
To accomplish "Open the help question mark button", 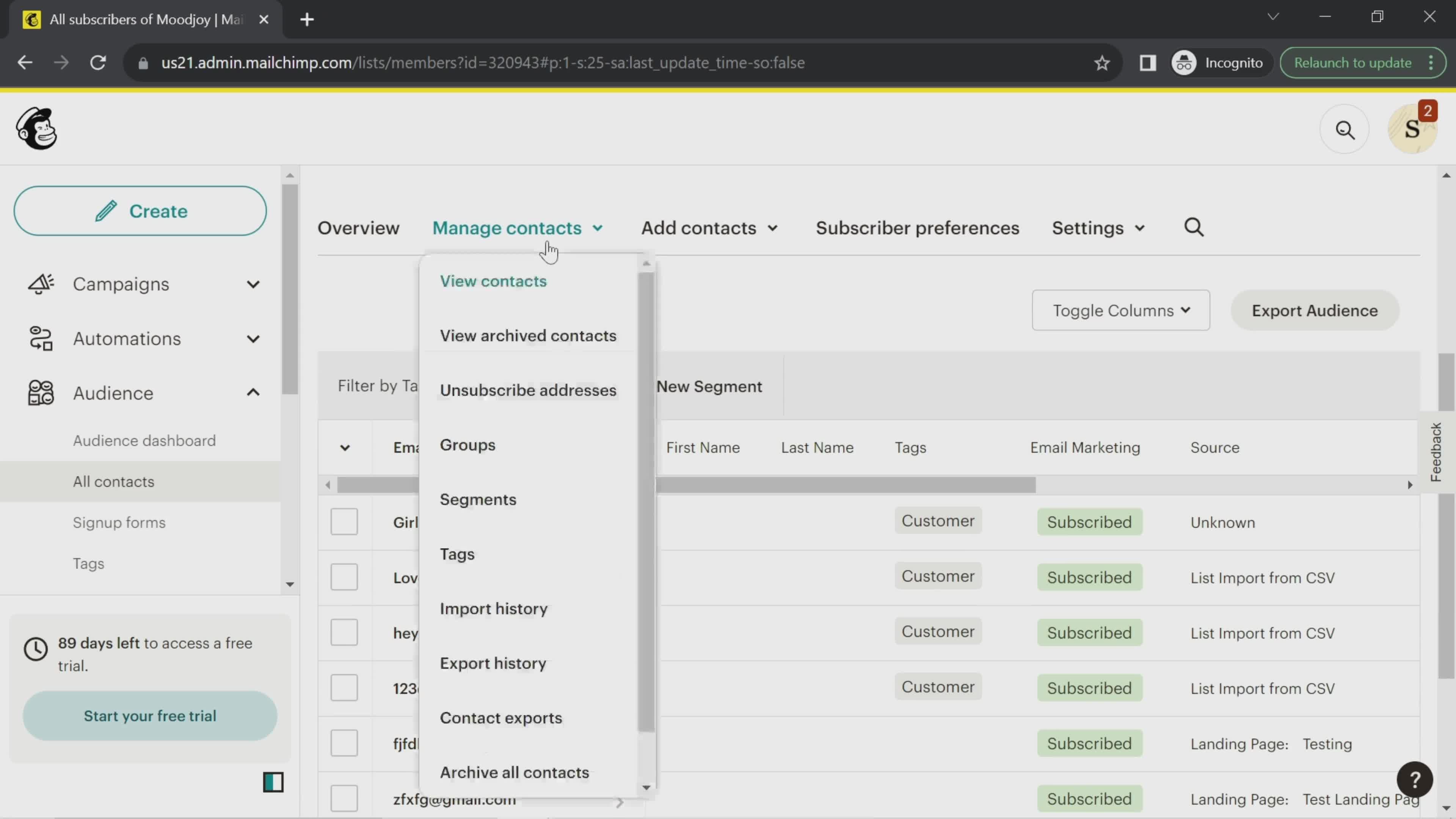I will [1414, 780].
